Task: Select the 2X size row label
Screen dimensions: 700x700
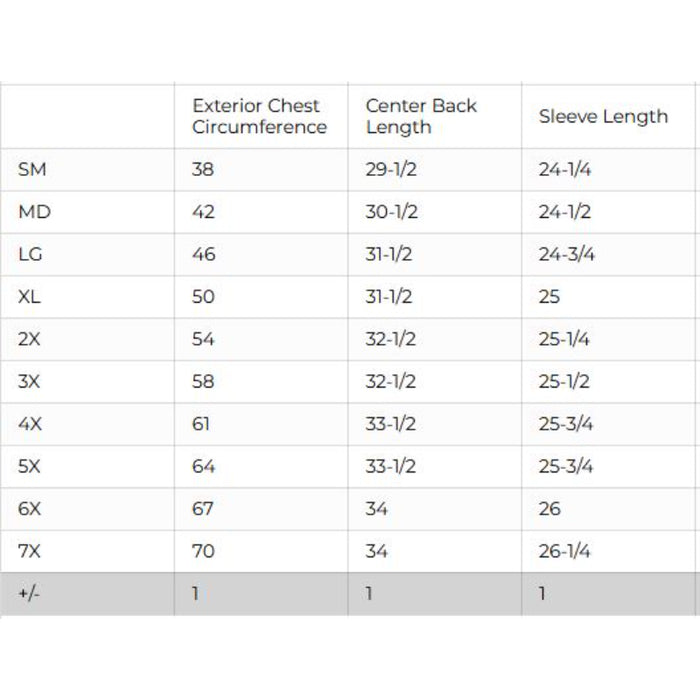Action: [30, 339]
